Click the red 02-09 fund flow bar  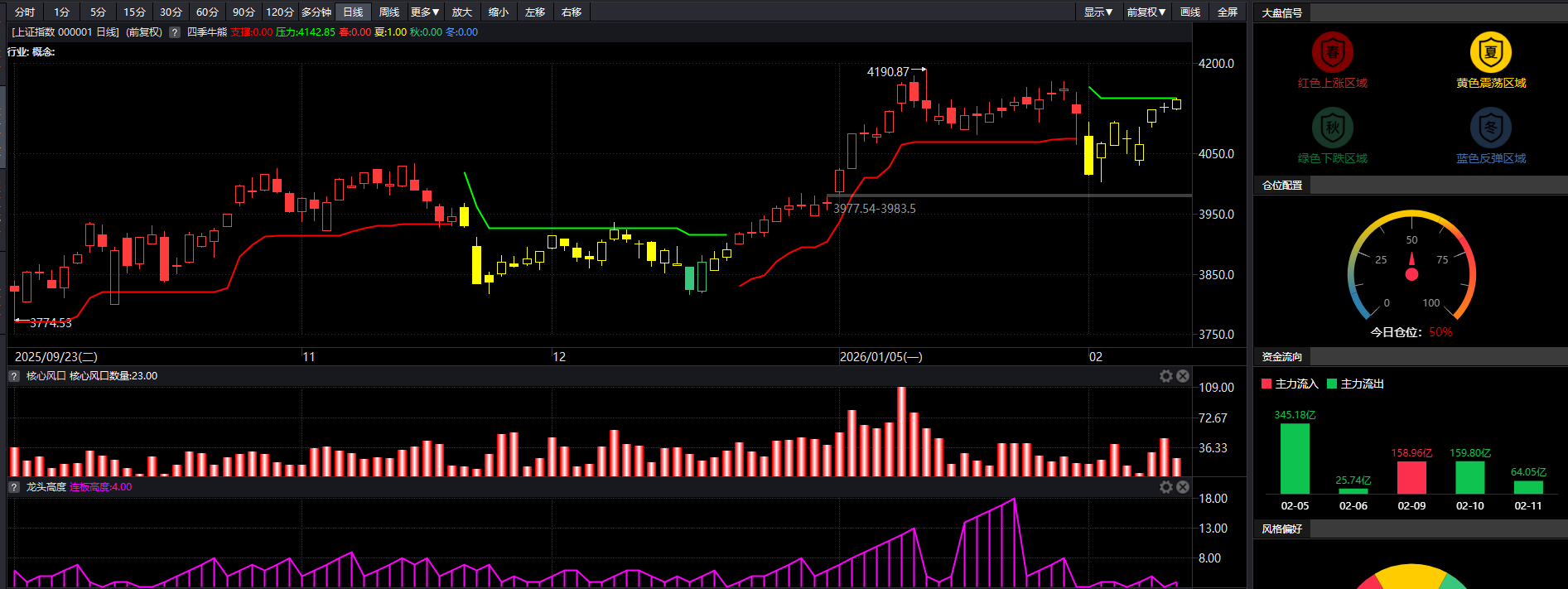[x=1411, y=478]
